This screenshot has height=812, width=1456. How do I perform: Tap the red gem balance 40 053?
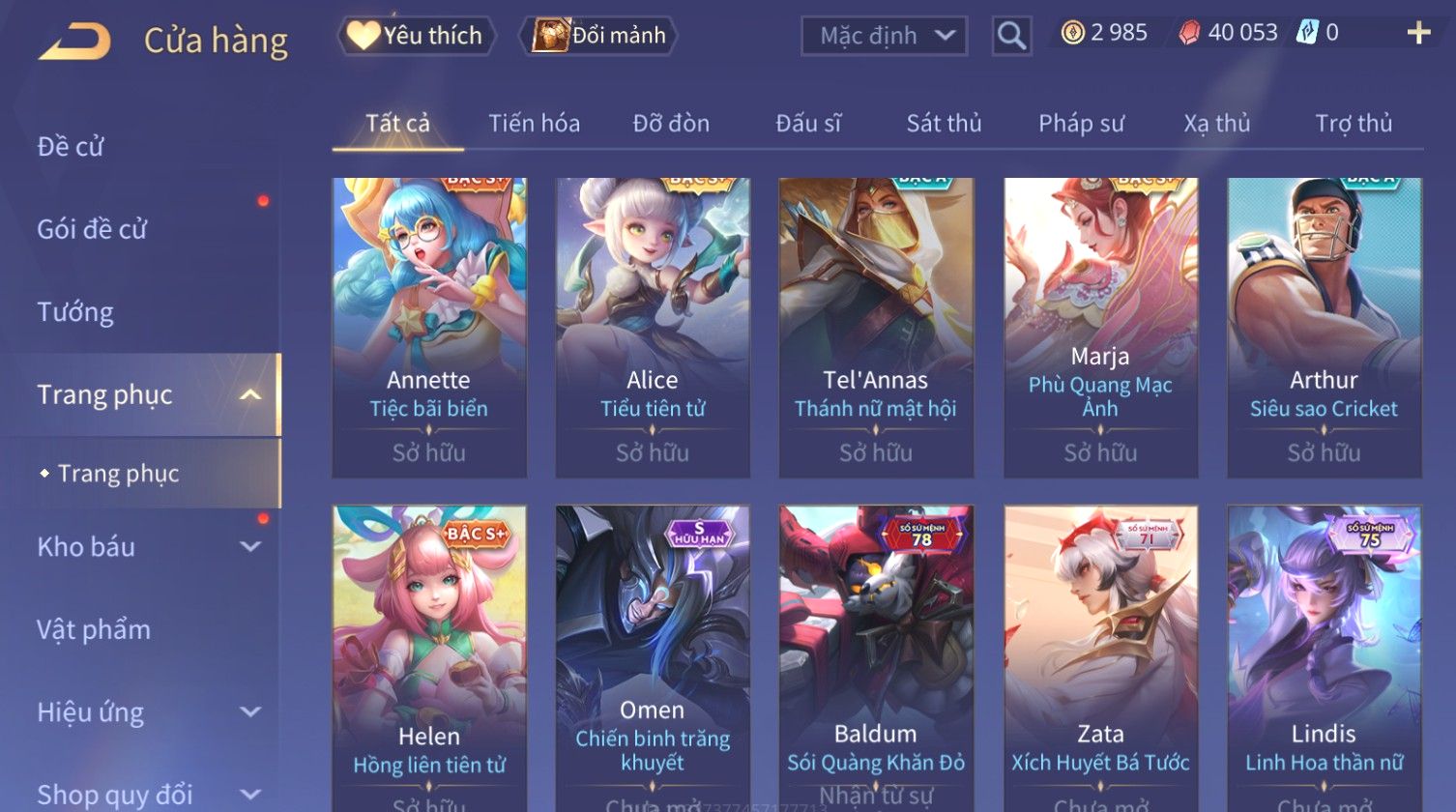(1228, 33)
